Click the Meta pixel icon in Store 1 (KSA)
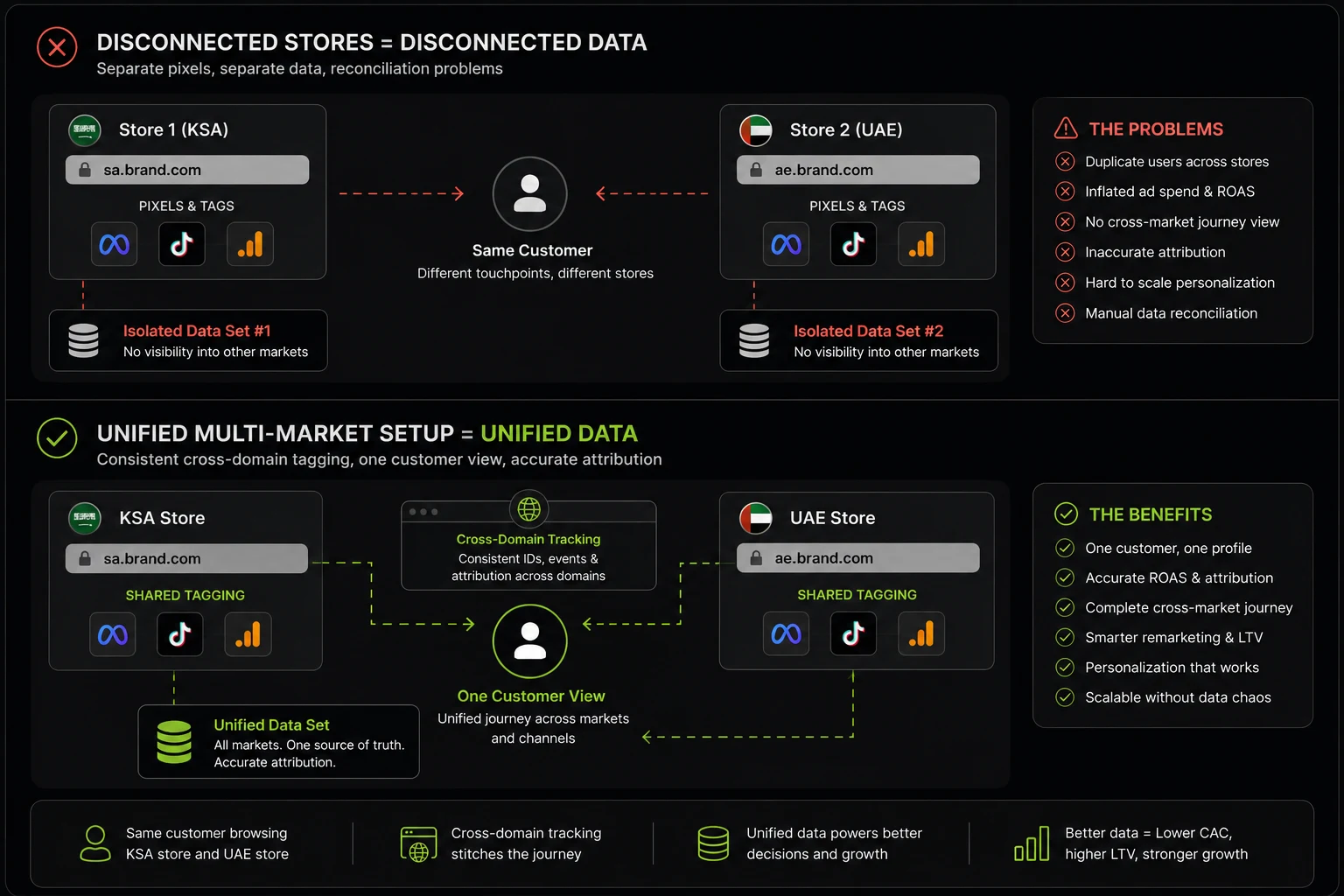1344x896 pixels. click(114, 244)
